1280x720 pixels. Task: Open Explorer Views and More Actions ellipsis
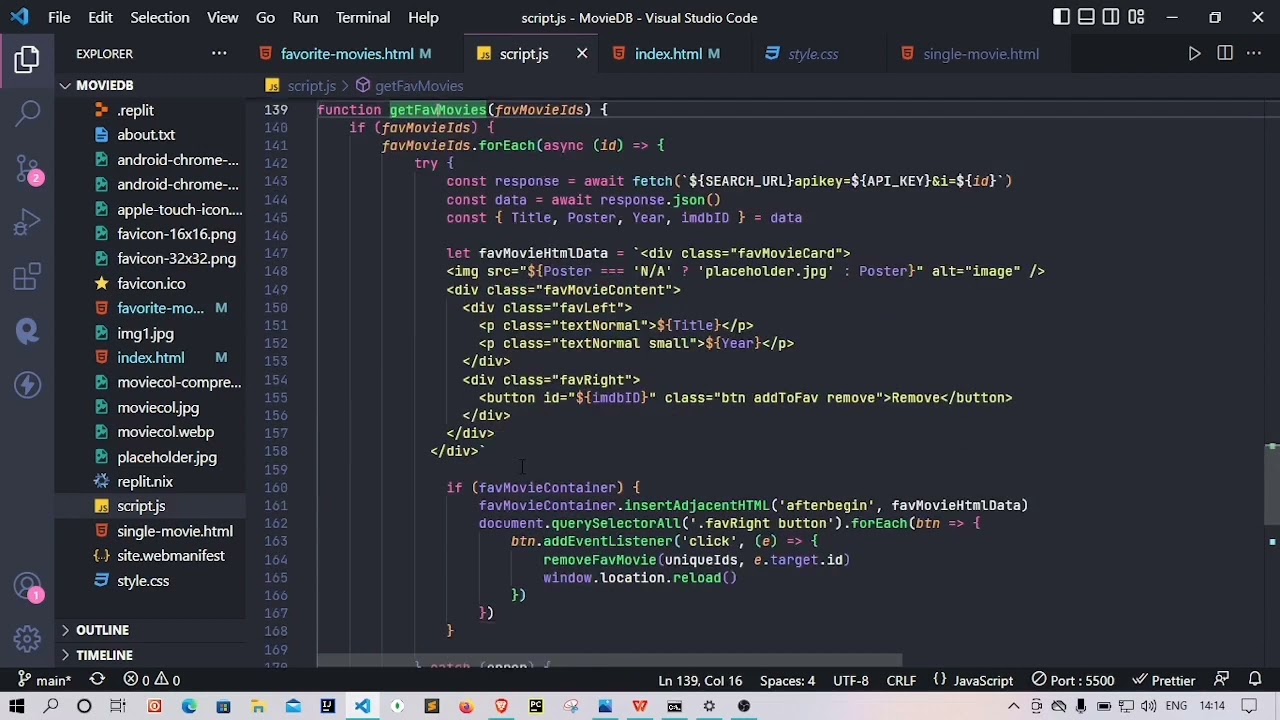(219, 54)
